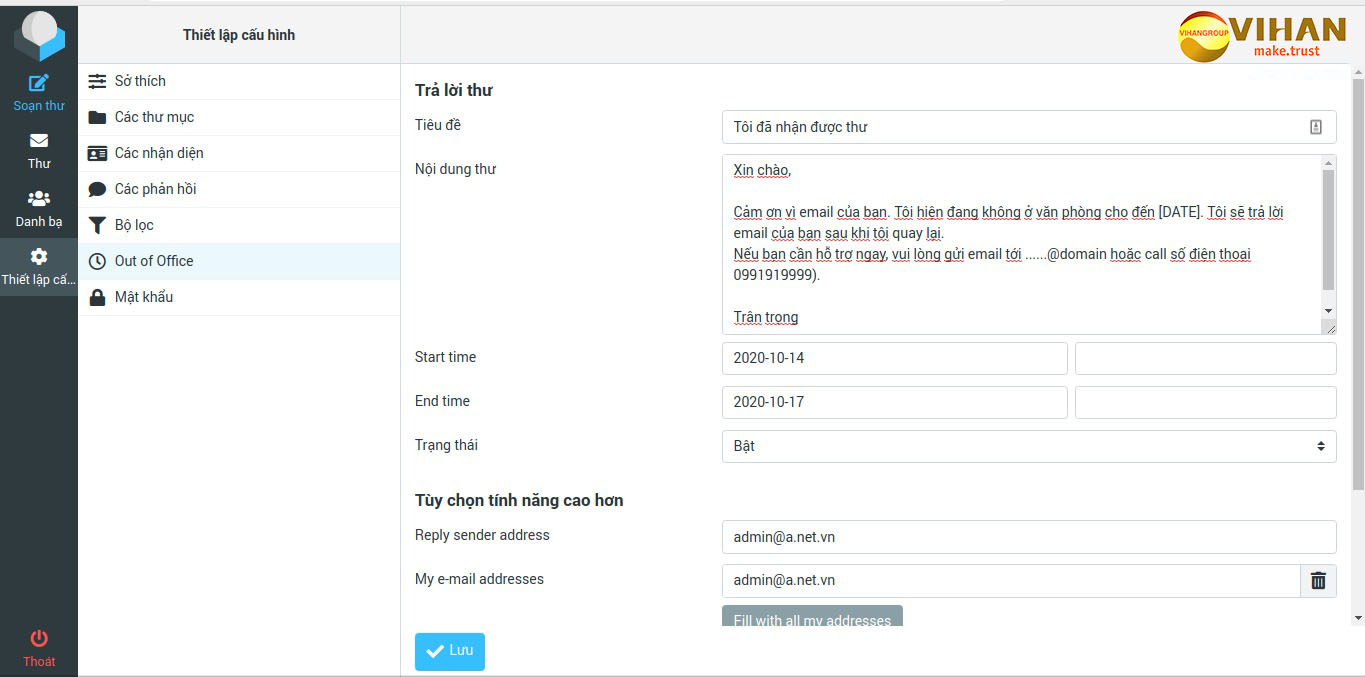Click Fill with all my addresses button

(812, 617)
